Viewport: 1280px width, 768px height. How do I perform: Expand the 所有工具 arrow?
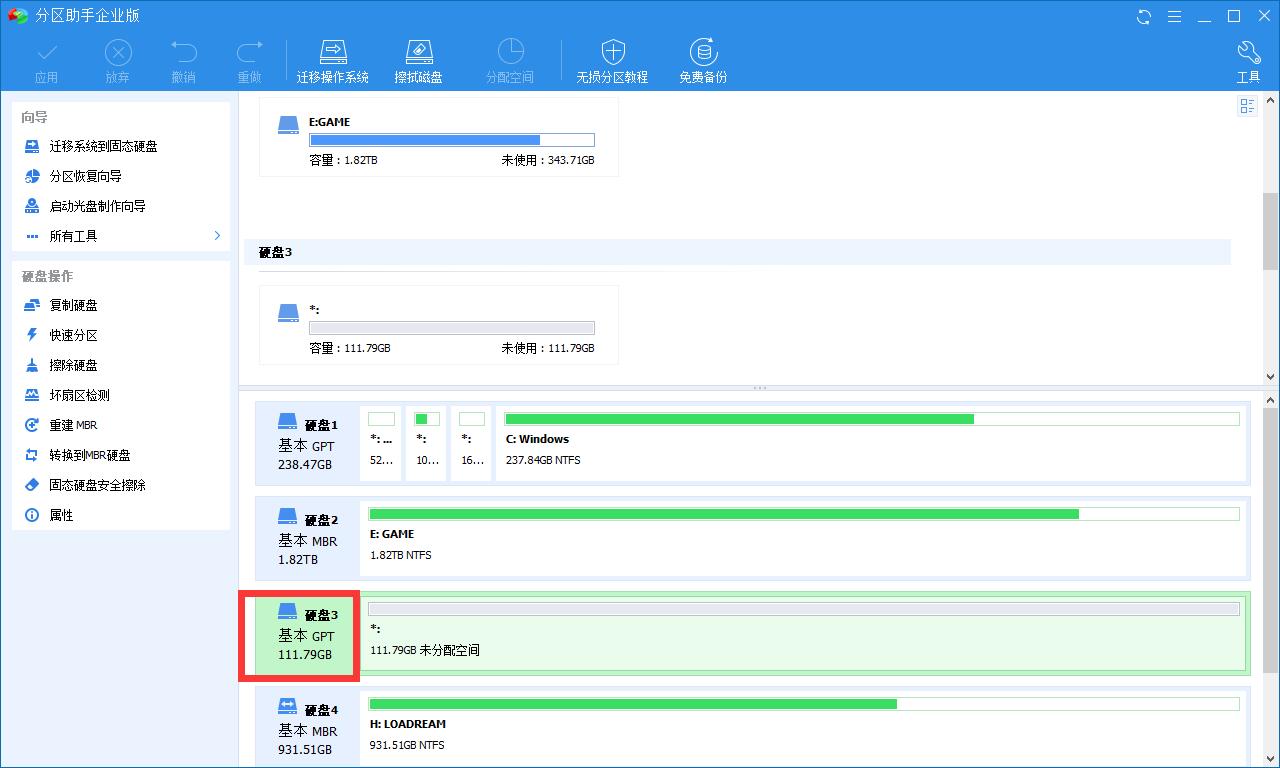[x=217, y=236]
